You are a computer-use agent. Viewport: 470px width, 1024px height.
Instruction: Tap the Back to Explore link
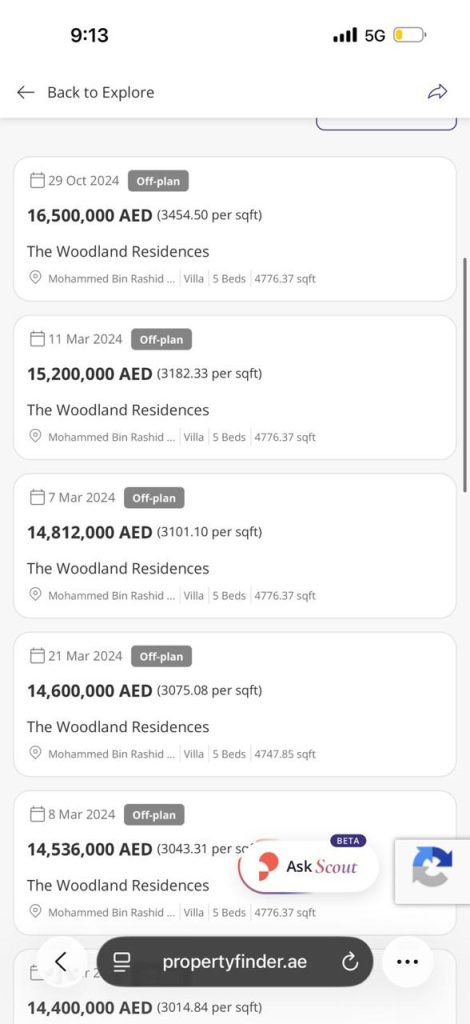click(101, 92)
